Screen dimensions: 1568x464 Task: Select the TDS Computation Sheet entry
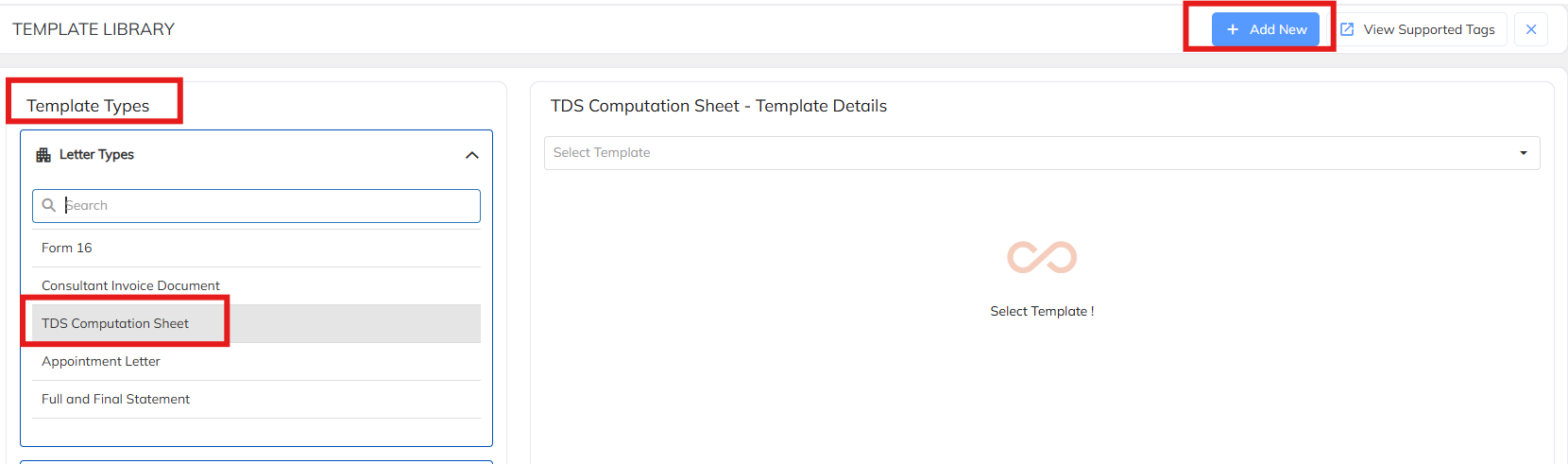(x=115, y=323)
